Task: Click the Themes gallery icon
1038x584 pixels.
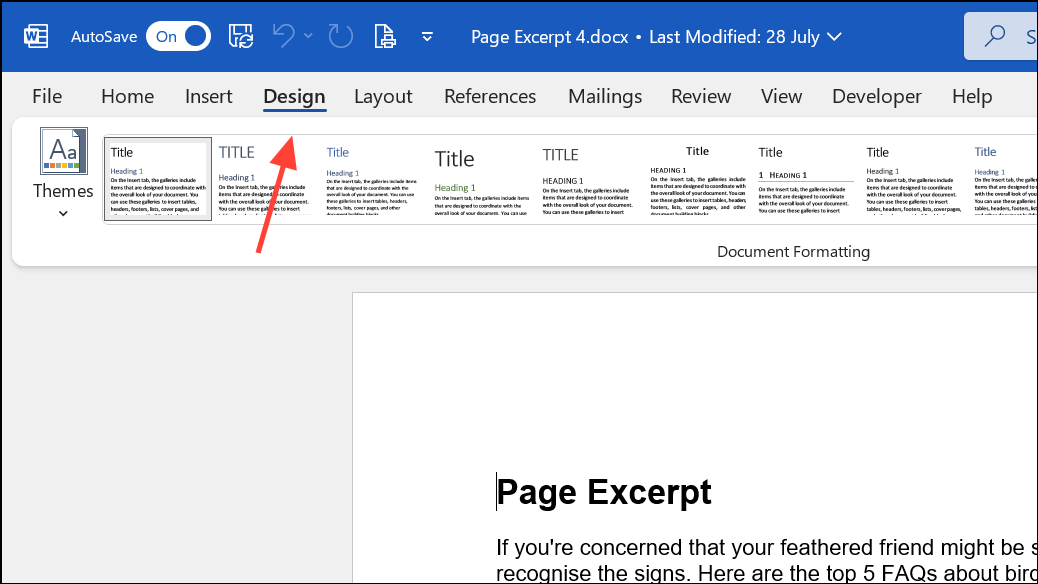Action: [63, 151]
